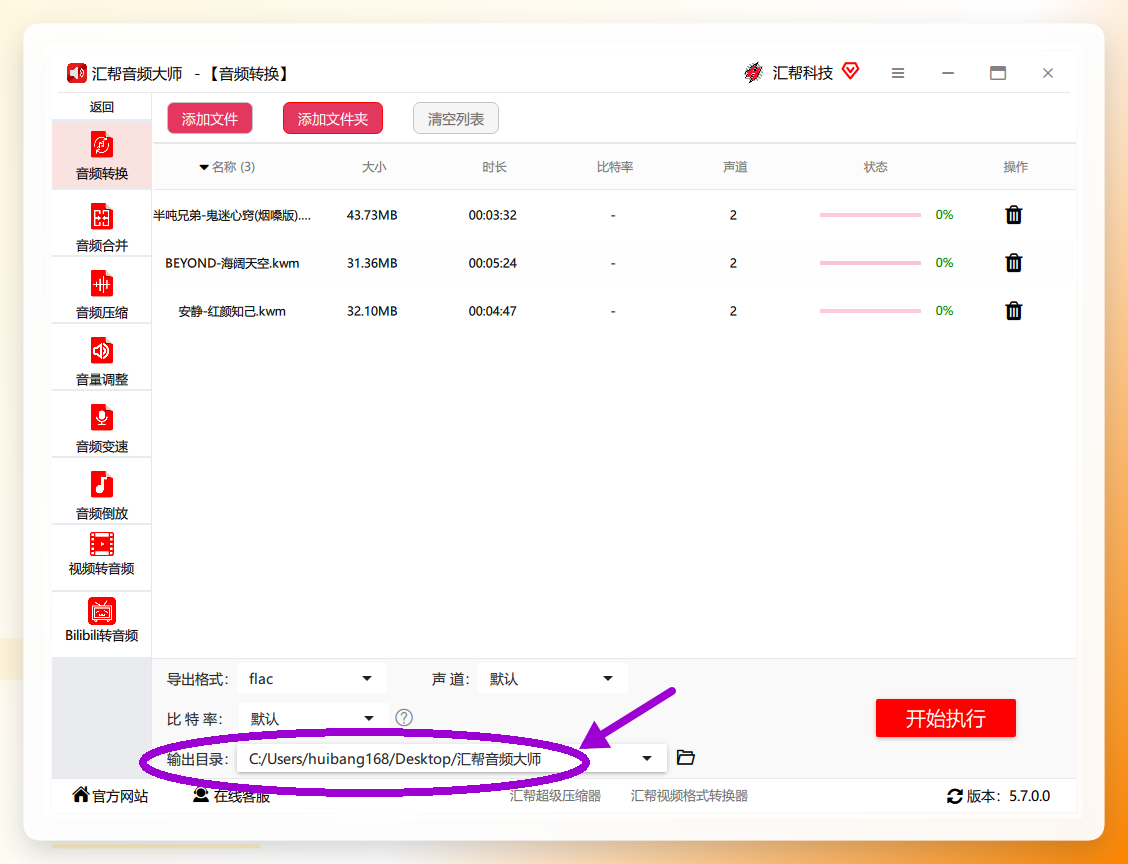Go back using 返回 in the sidebar
The image size is (1128, 864).
[x=101, y=107]
